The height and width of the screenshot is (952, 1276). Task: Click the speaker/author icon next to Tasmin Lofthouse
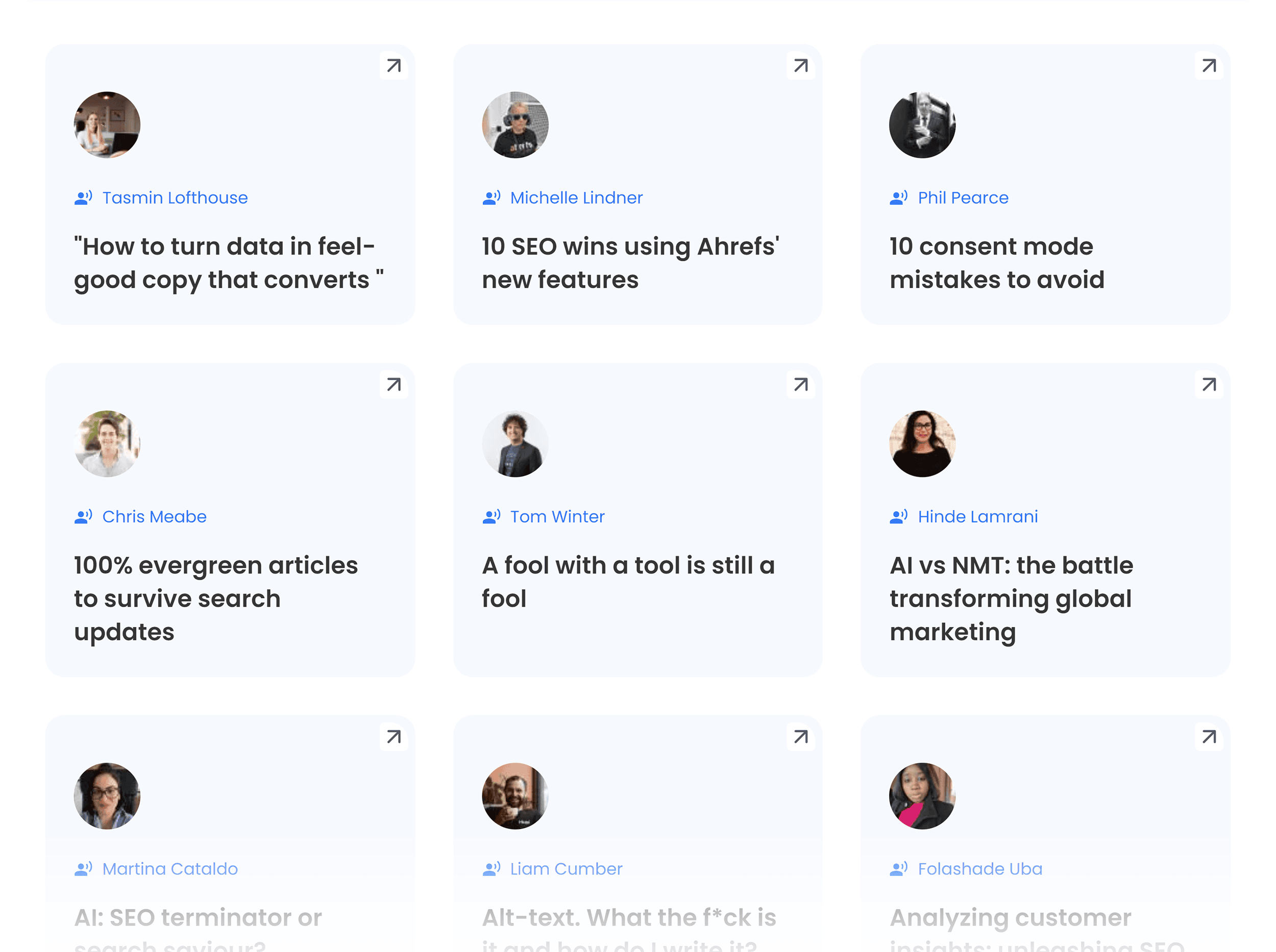84,196
